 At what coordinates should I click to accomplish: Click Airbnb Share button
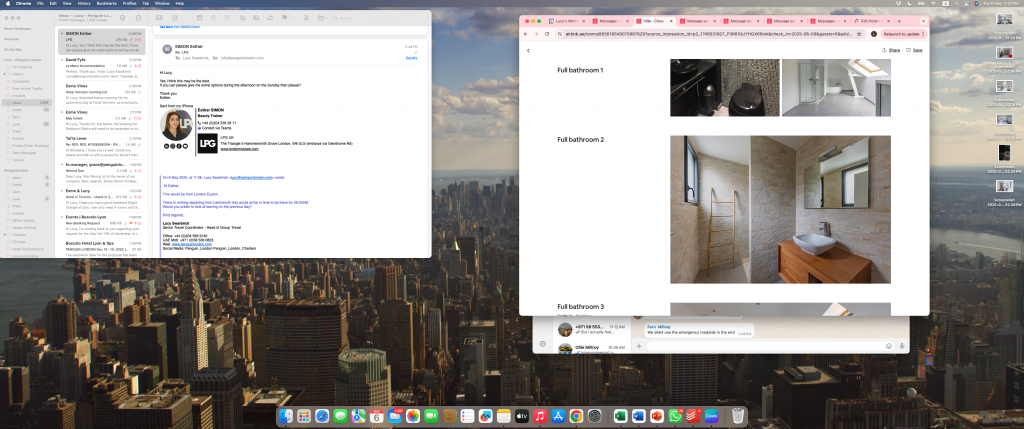click(891, 50)
